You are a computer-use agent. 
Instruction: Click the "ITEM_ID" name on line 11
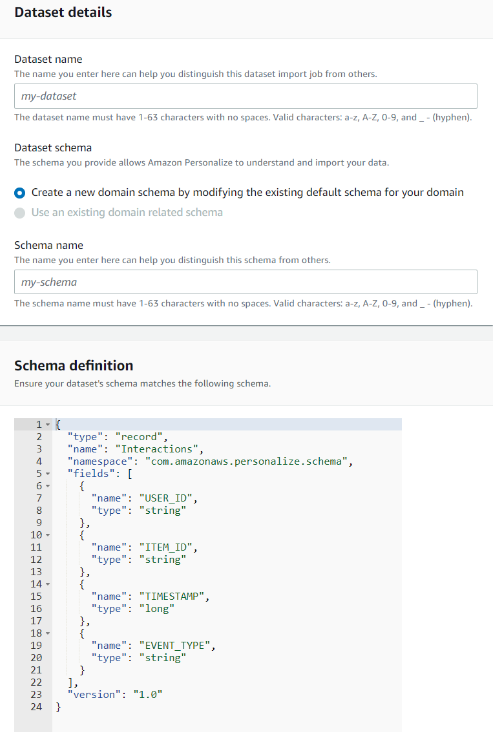pyautogui.click(x=166, y=547)
